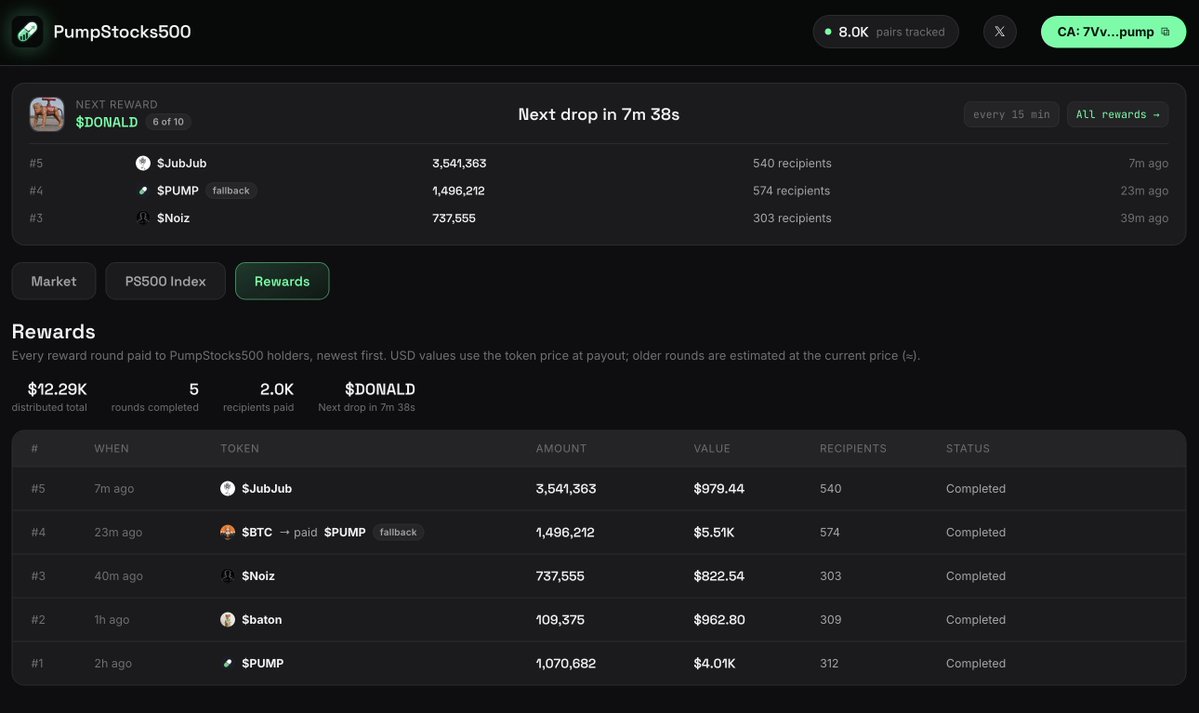Click the $979.44 value cell
Viewport: 1199px width, 713px height.
pos(719,488)
